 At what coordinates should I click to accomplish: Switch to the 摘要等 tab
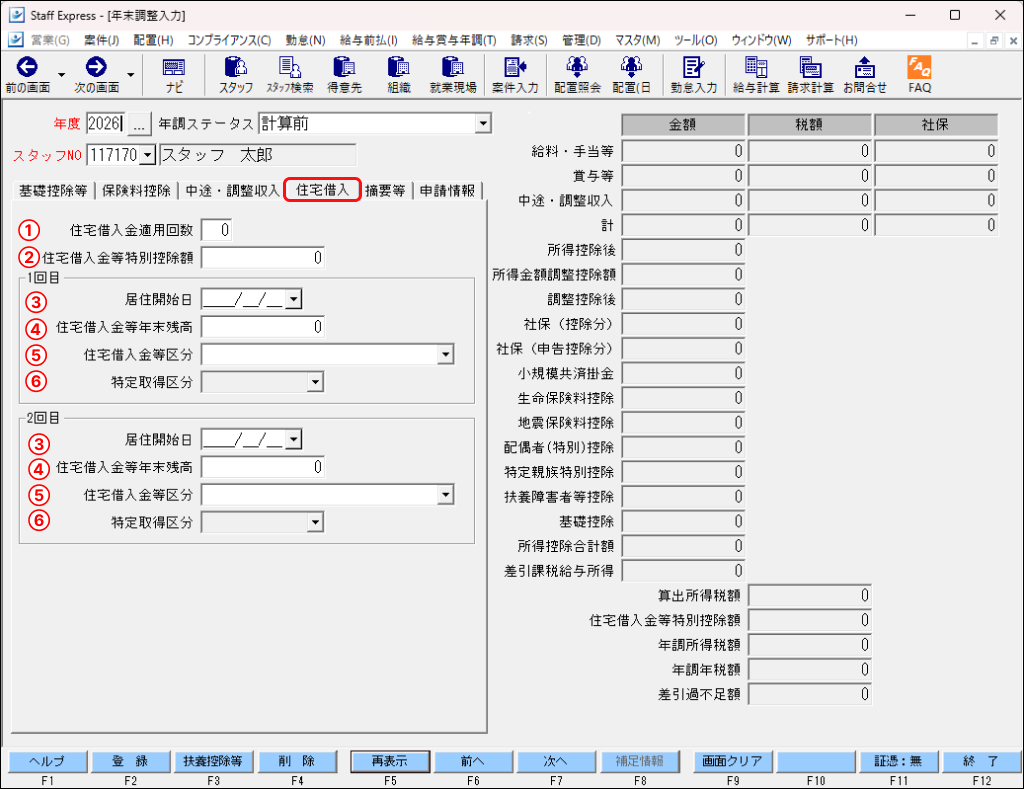click(x=385, y=191)
